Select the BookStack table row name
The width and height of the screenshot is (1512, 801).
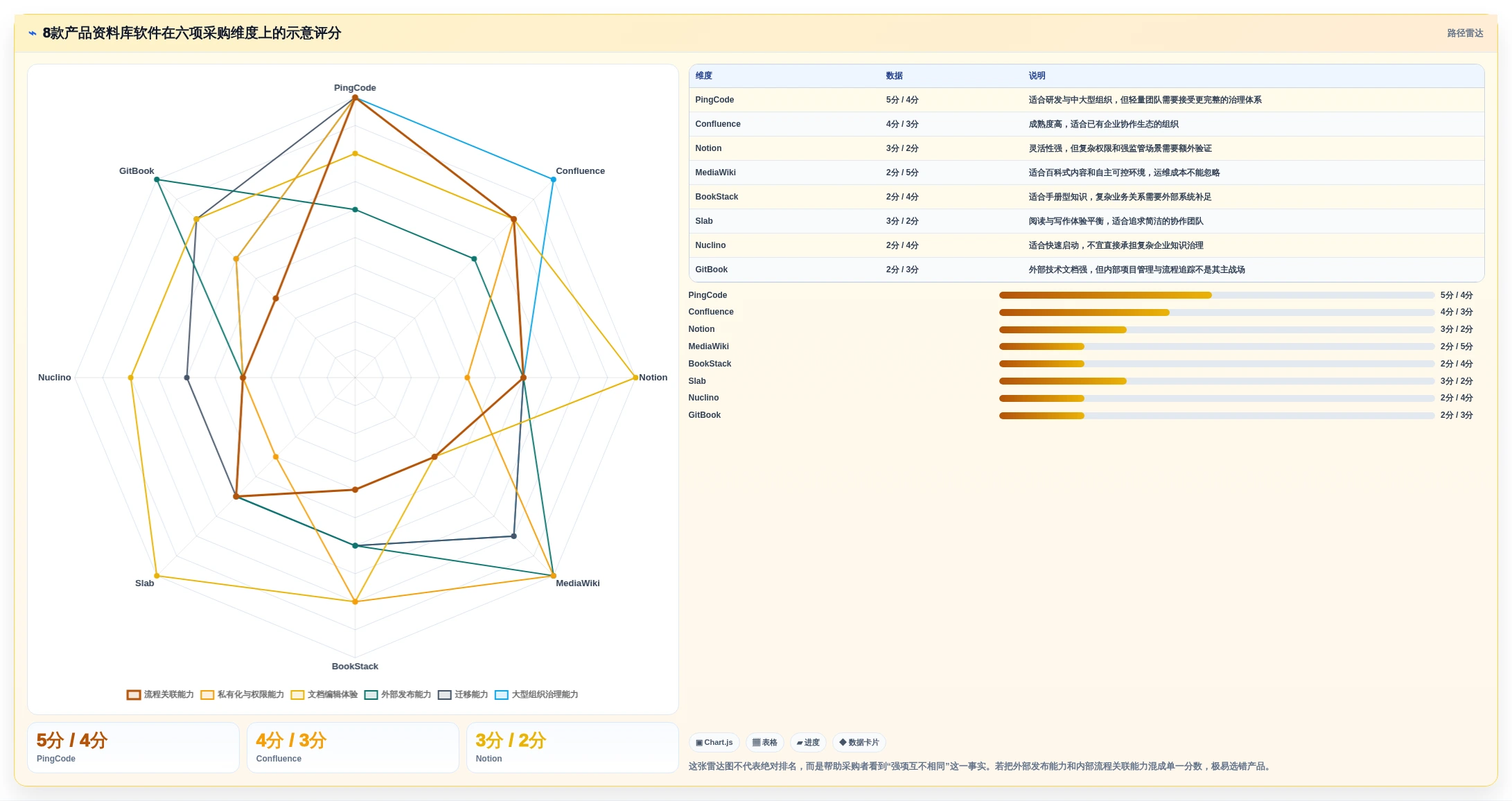click(717, 197)
